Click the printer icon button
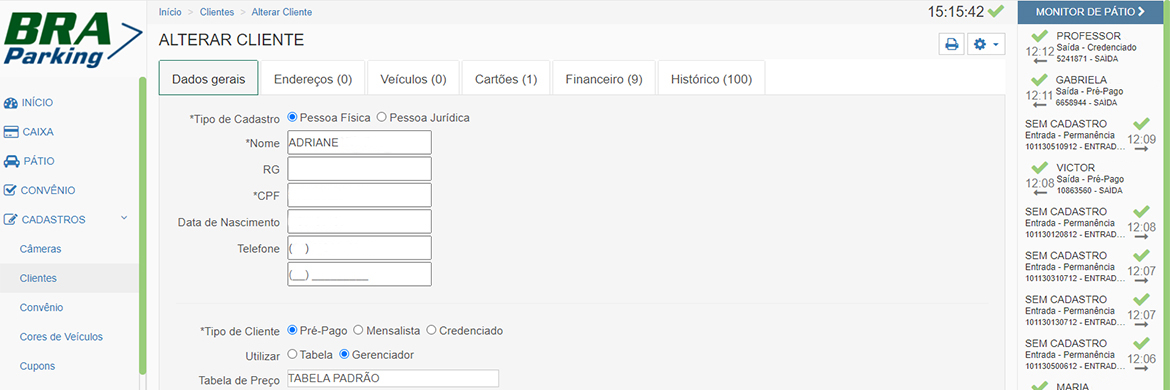This screenshot has width=1170, height=390. [x=951, y=45]
